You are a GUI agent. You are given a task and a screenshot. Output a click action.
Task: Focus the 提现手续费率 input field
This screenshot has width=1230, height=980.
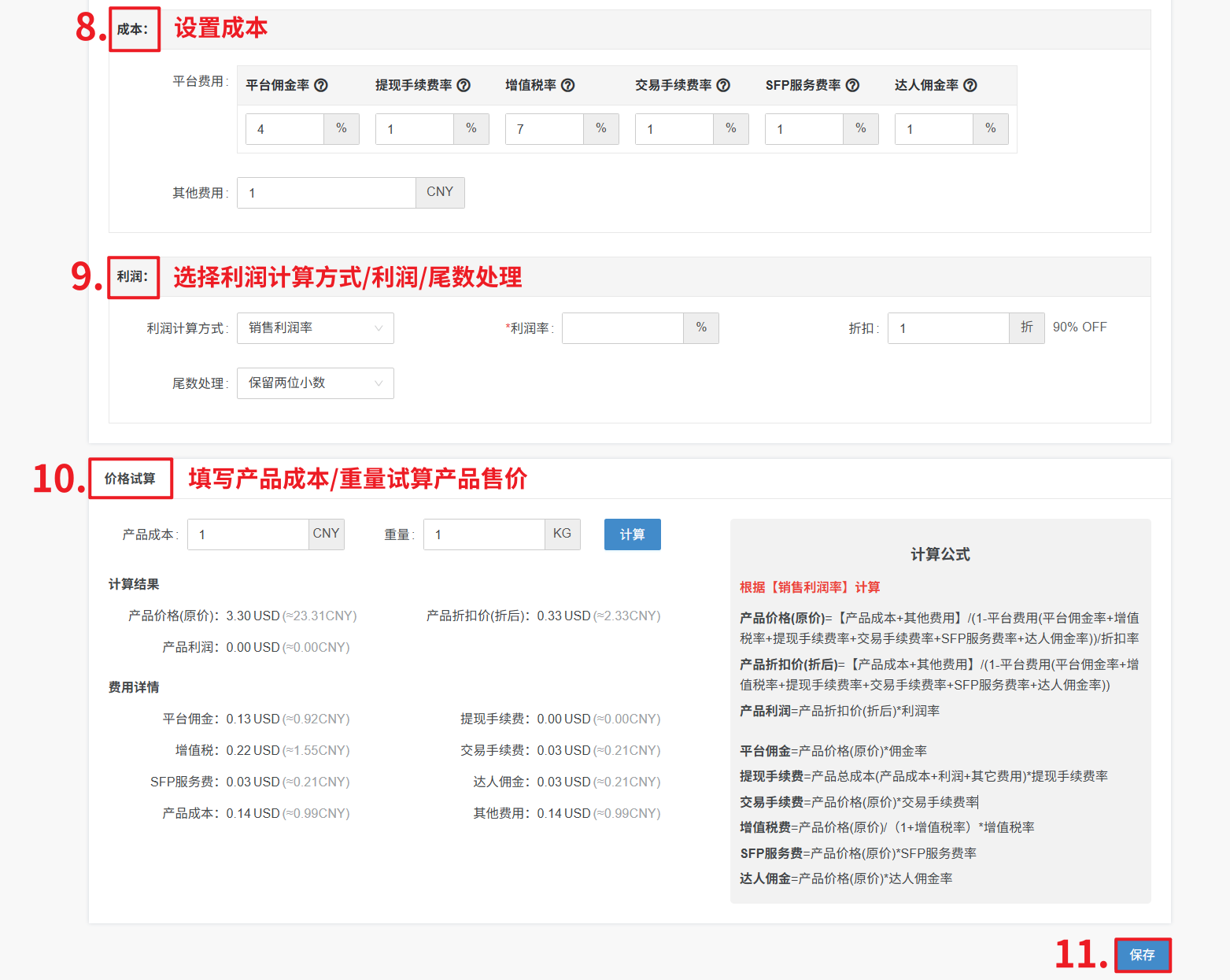coord(415,129)
